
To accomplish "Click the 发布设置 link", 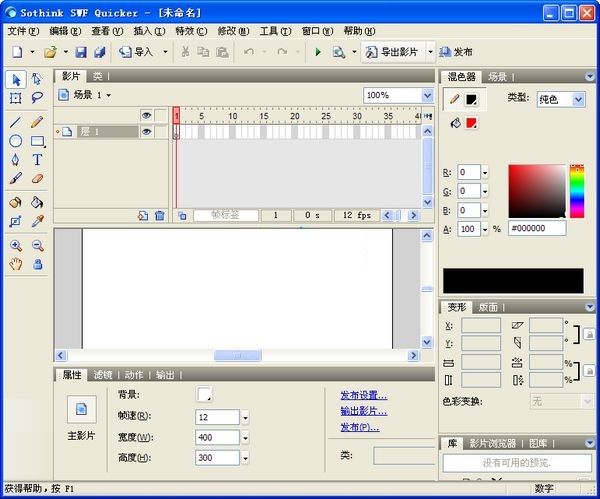I will pos(363,395).
